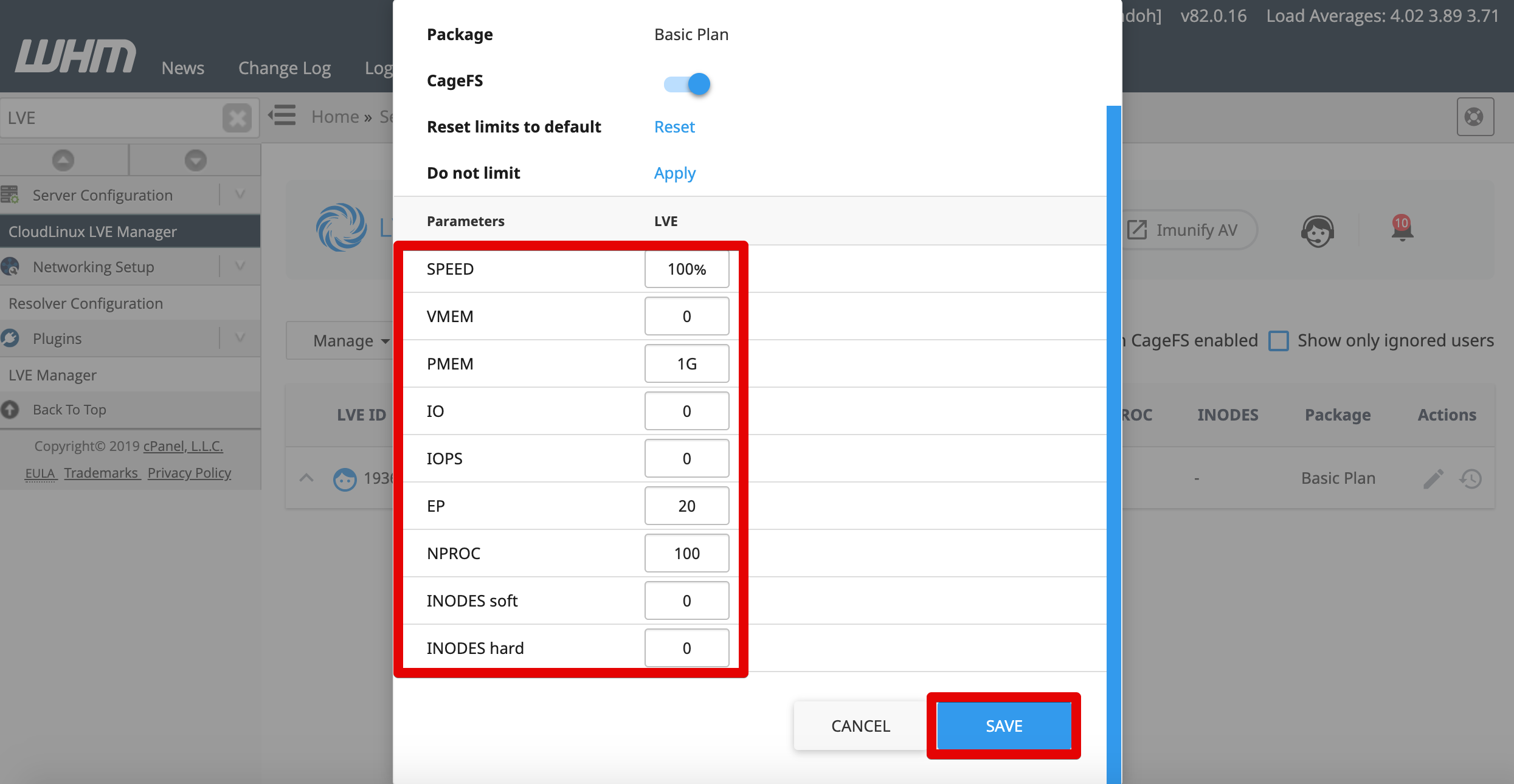Clear the LVE search box icon

pyautogui.click(x=237, y=117)
